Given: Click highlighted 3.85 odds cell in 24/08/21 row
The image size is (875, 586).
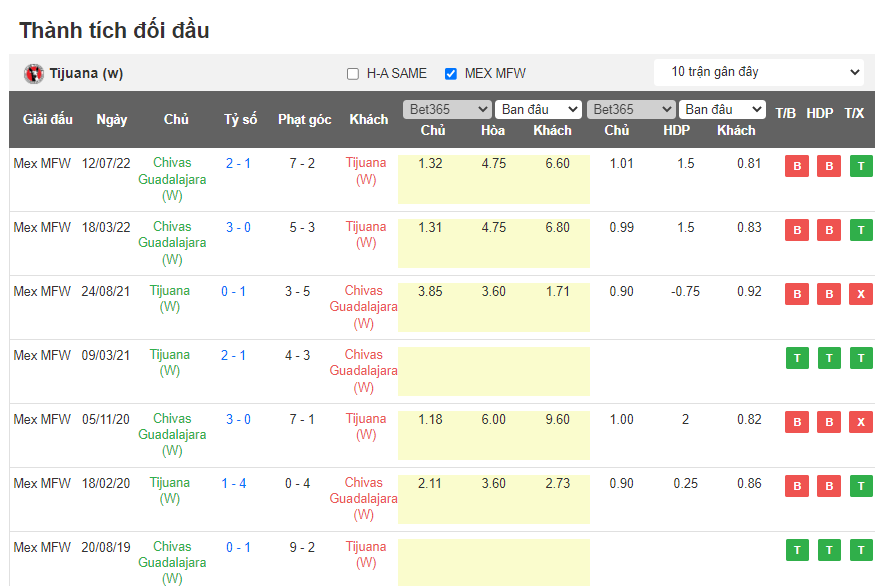Looking at the screenshot, I should coord(429,292).
